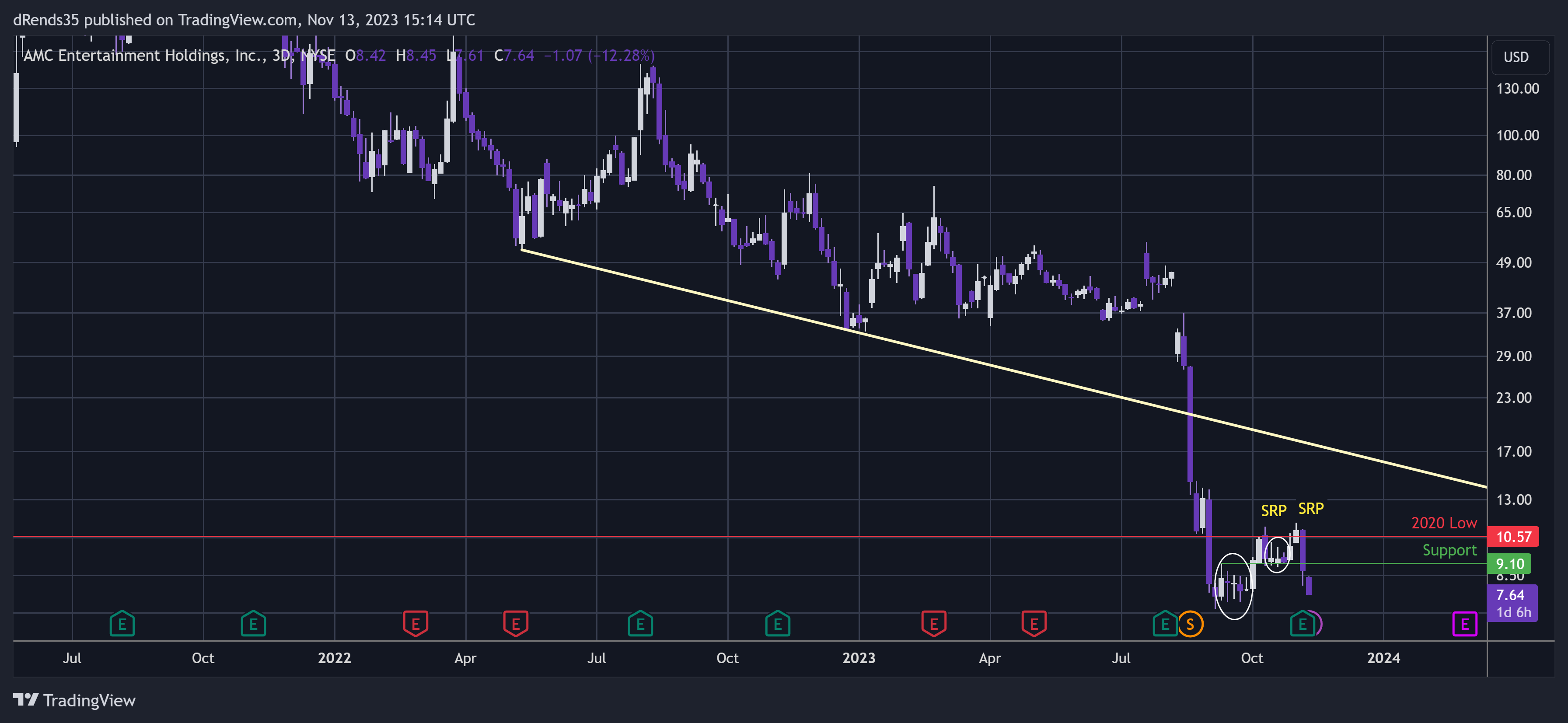The width and height of the screenshot is (1568, 723).
Task: Select the second SRP annotation
Action: pos(1310,508)
